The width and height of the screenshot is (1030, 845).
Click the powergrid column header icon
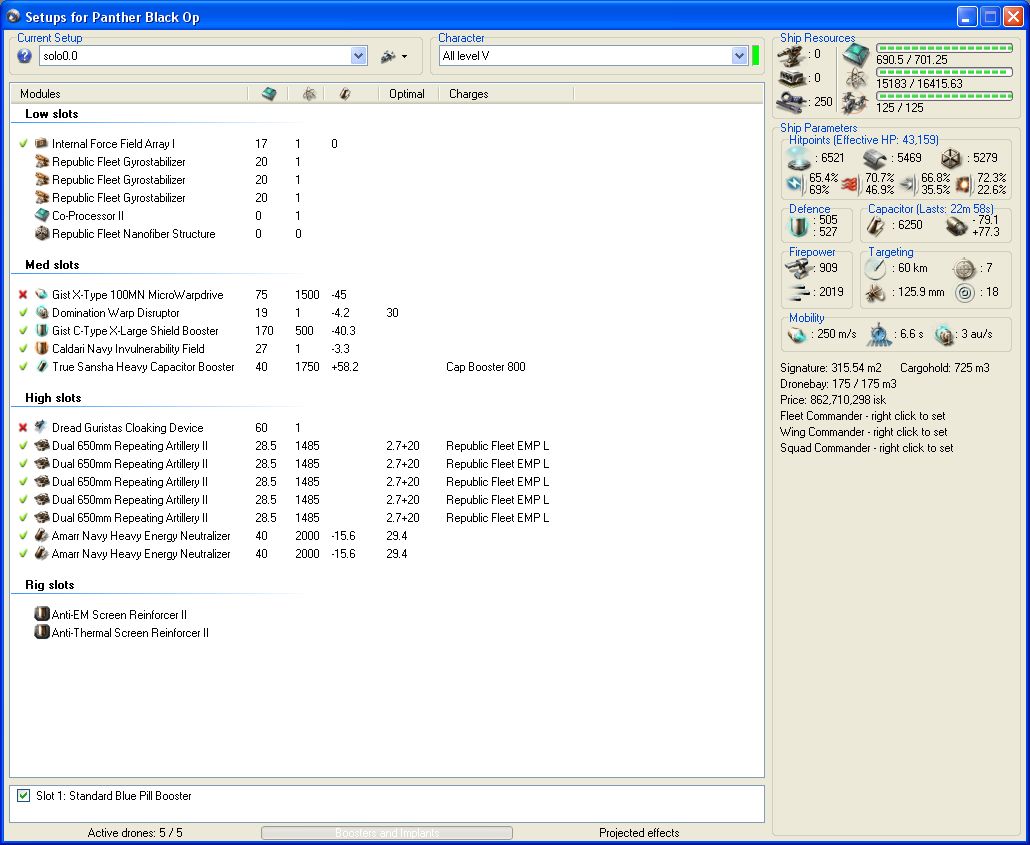[309, 94]
